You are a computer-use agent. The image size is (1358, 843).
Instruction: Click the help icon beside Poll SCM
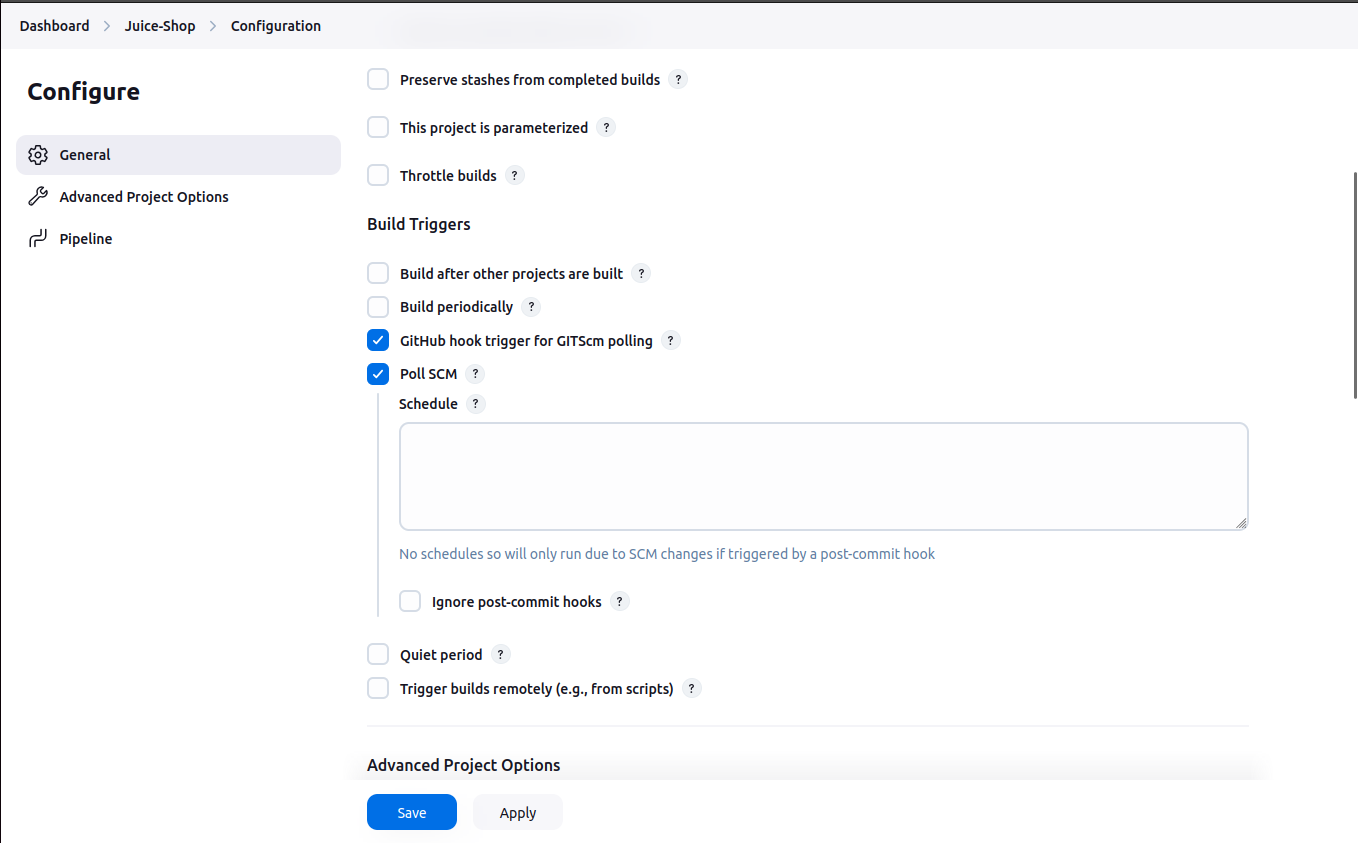pos(475,374)
